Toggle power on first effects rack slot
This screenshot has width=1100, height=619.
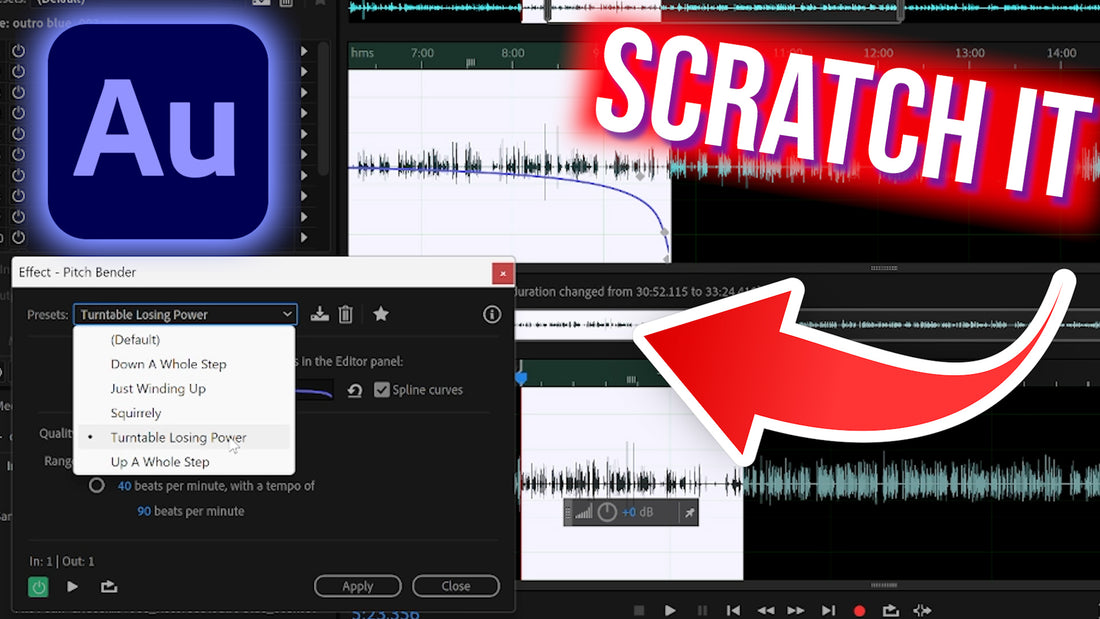18,51
